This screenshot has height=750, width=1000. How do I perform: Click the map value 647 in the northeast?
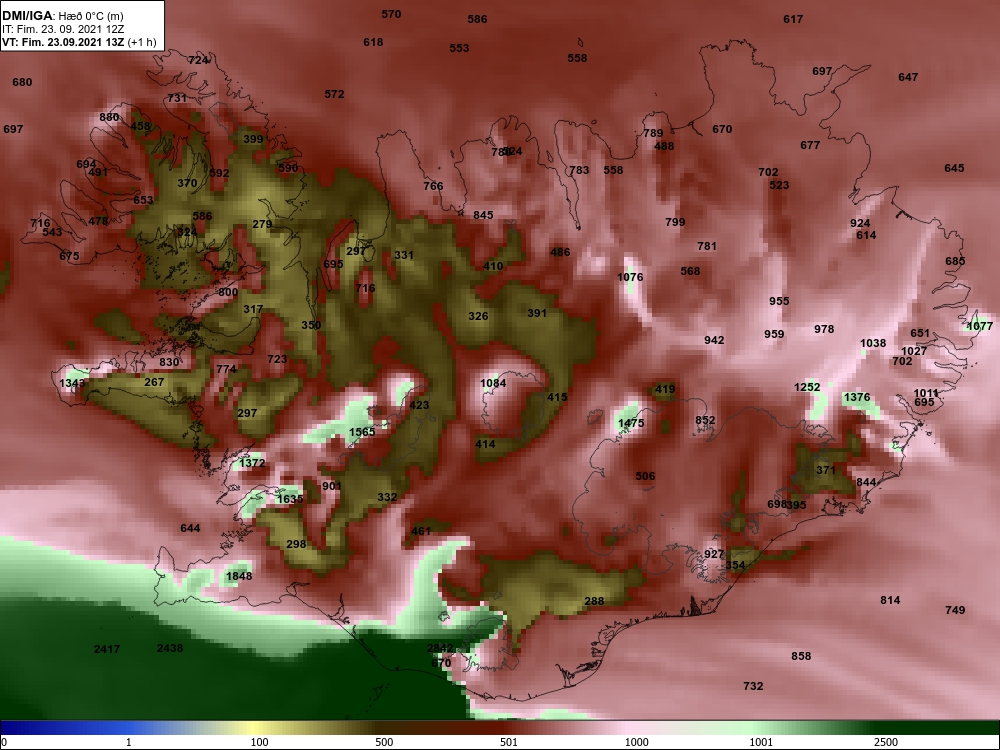point(908,77)
